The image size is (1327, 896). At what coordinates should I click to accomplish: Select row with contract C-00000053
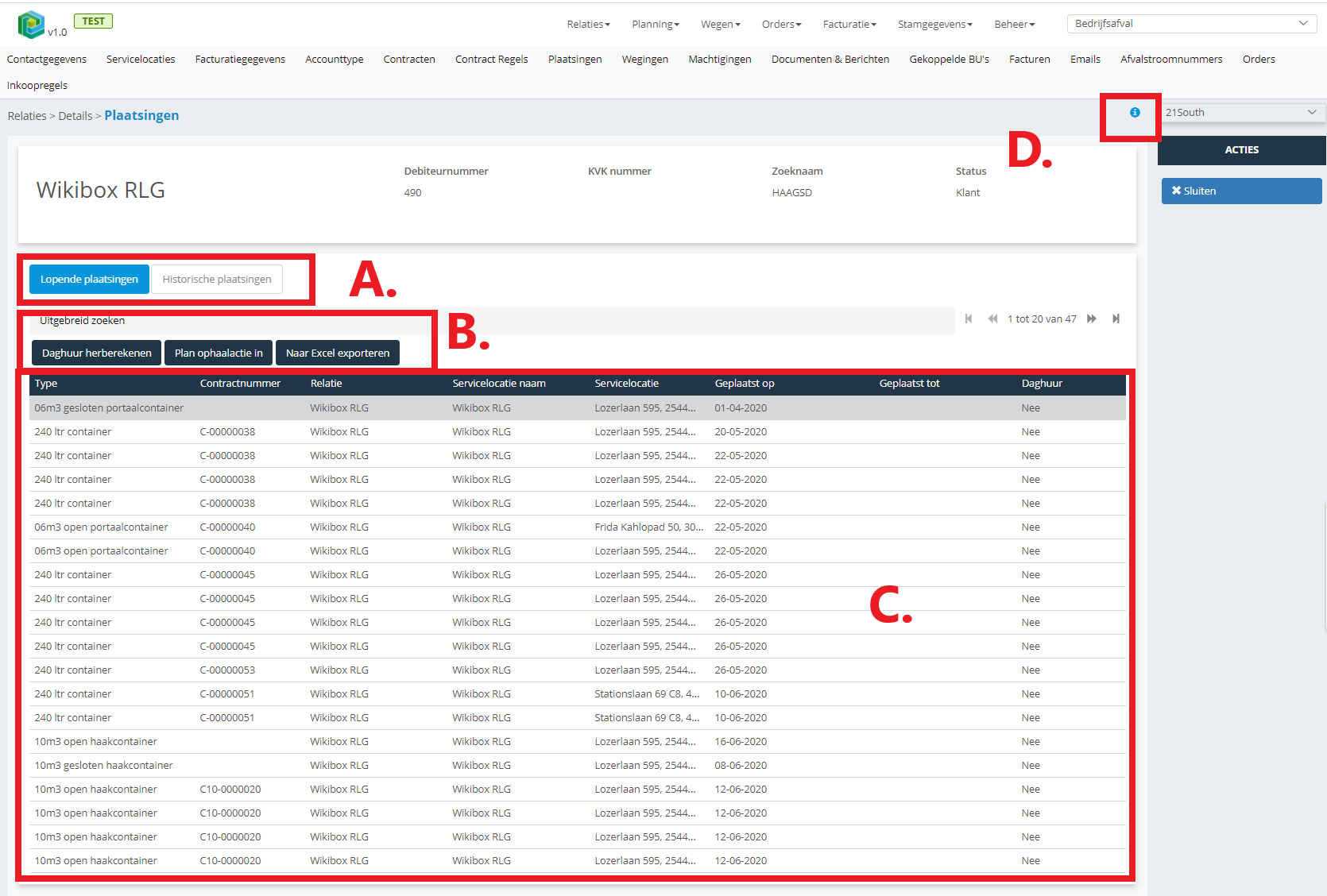[578, 670]
